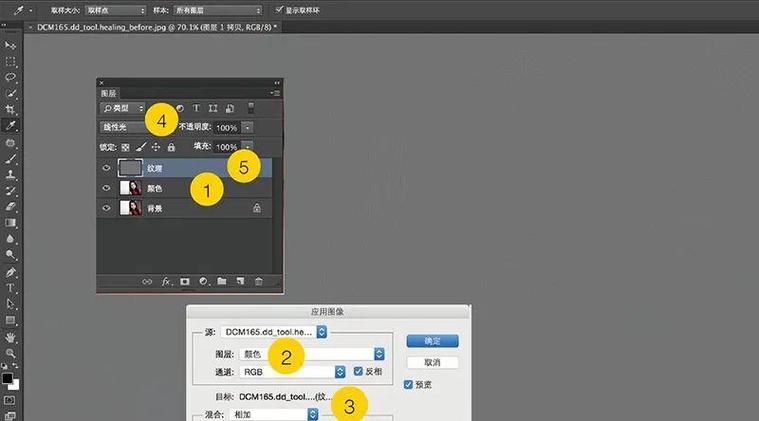Select the Dodge tool
Screen dimensions: 759x421
pyautogui.click(x=10, y=255)
